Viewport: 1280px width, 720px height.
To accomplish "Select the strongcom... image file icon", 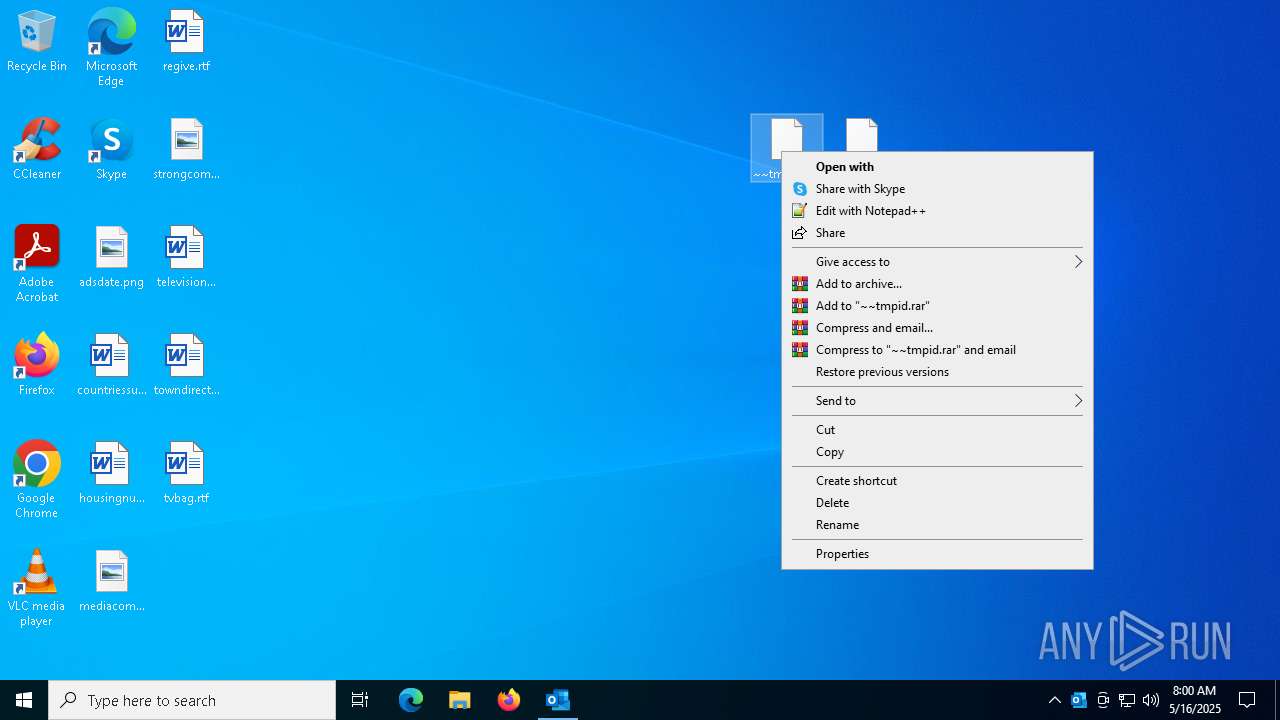I will click(x=186, y=150).
